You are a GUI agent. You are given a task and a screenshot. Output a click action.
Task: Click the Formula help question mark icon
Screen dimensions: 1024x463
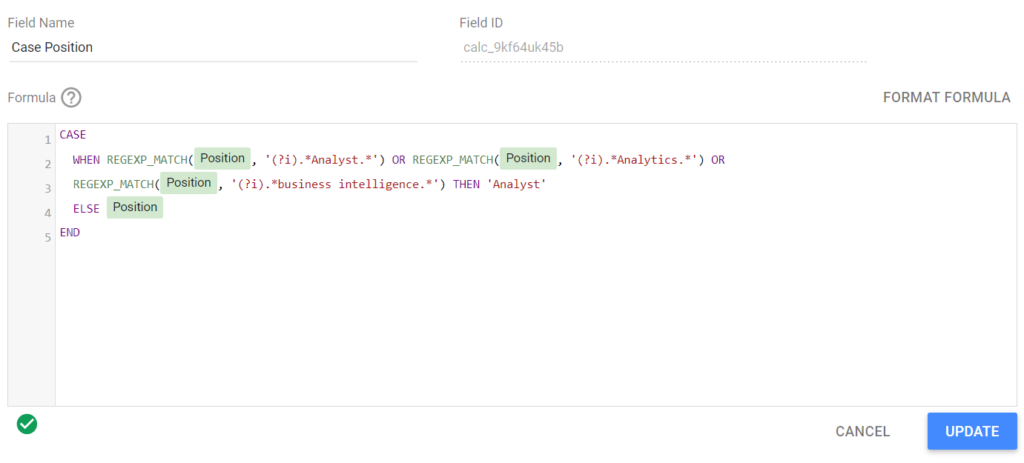click(71, 98)
